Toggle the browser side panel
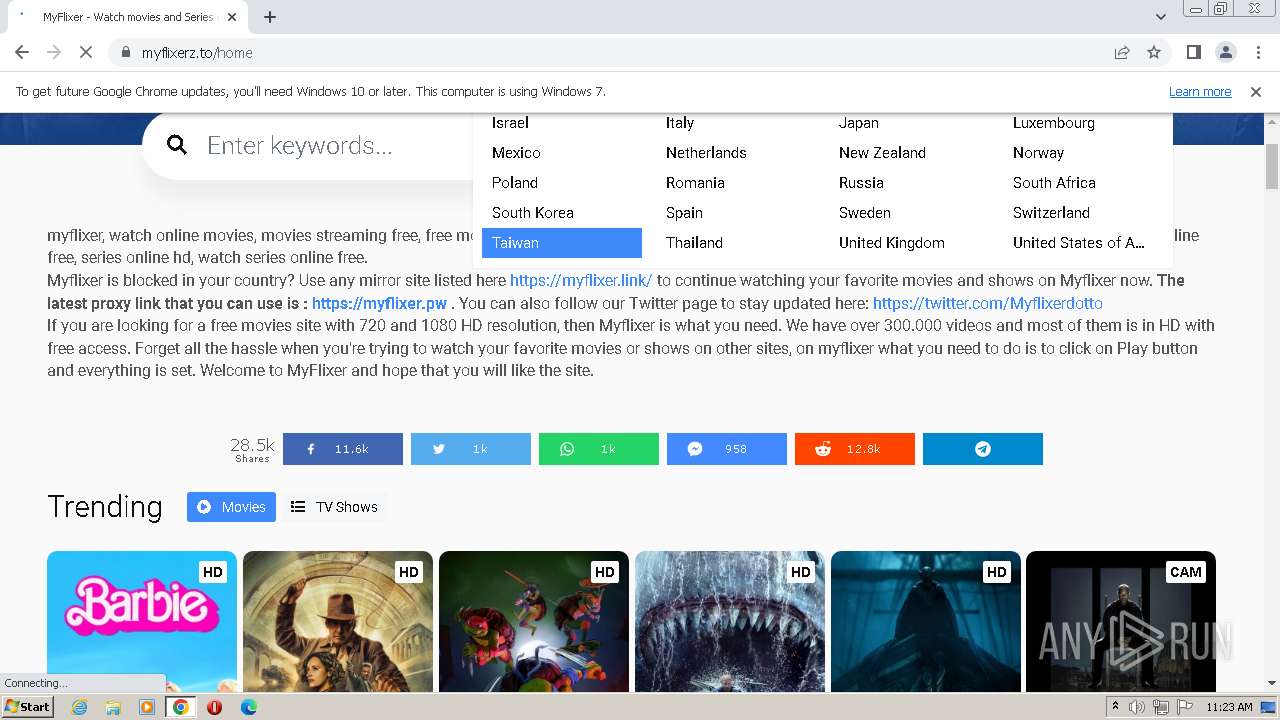 coord(1194,52)
